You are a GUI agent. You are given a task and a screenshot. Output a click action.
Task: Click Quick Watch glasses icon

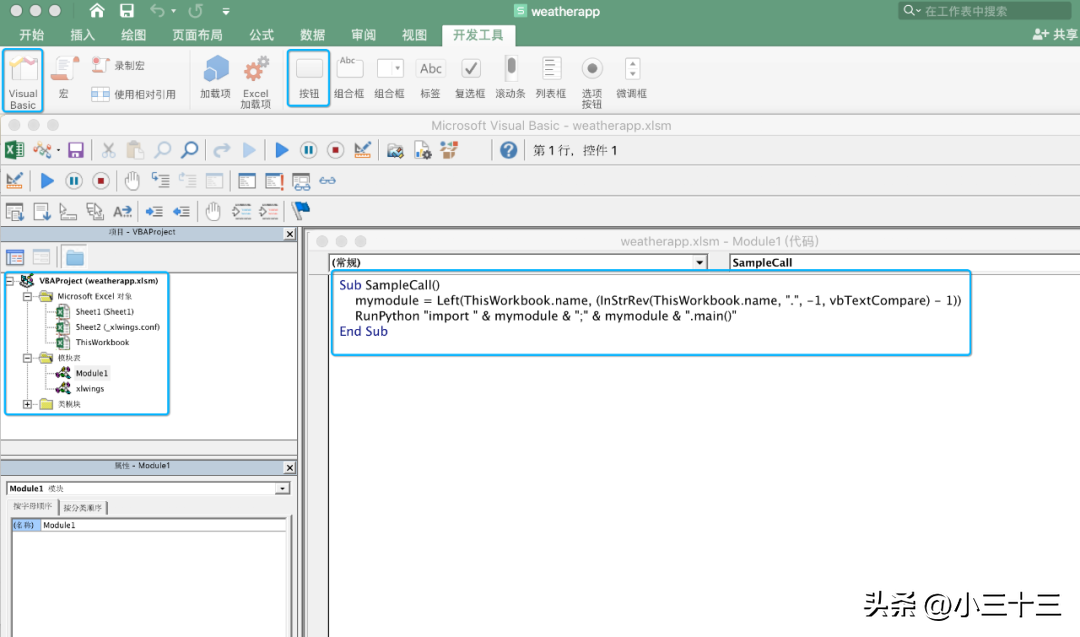(x=327, y=180)
